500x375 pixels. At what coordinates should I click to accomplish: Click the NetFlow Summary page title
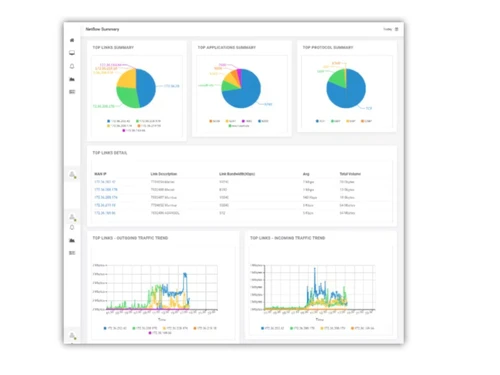pos(102,29)
